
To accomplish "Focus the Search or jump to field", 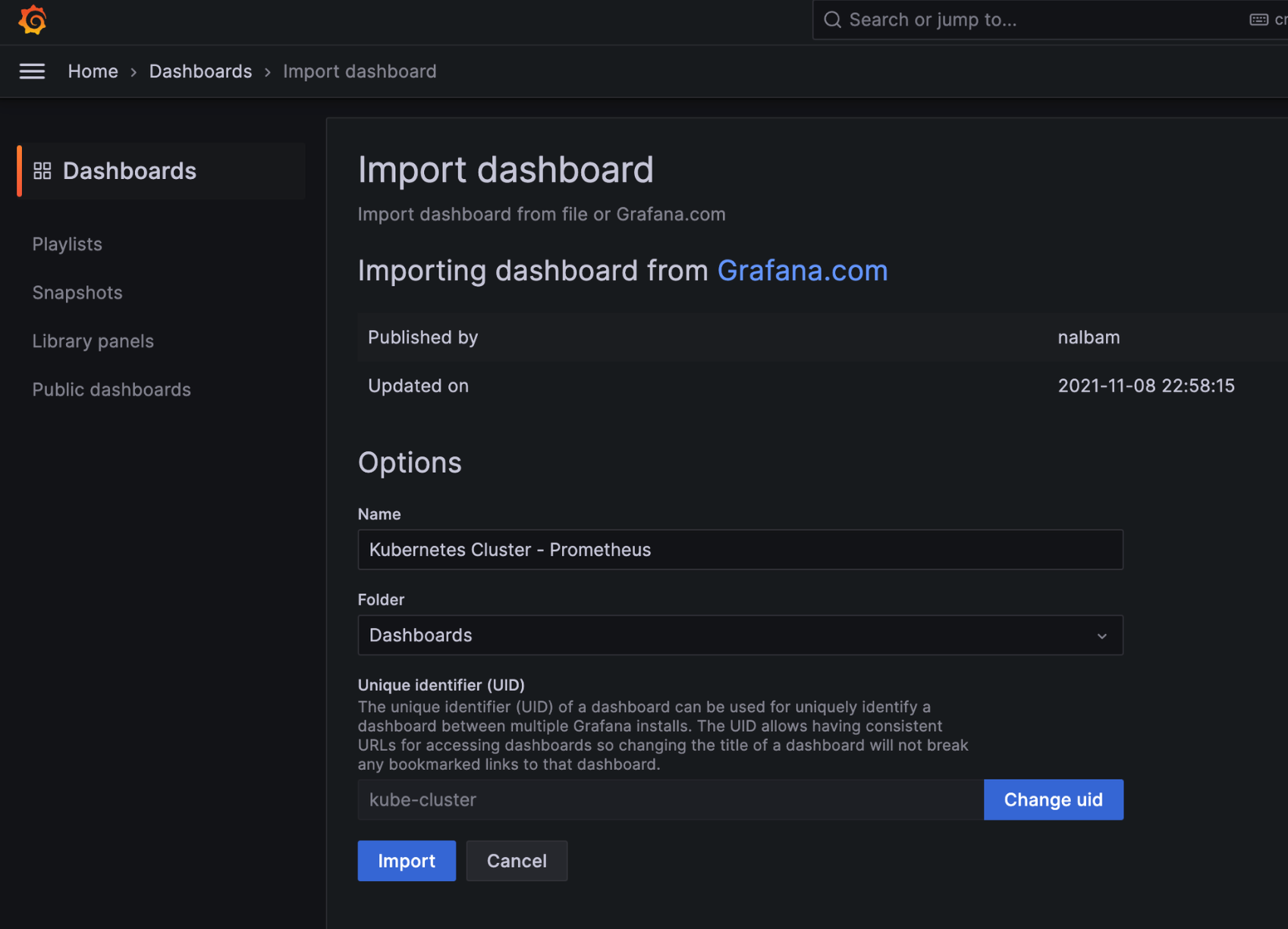I will point(1050,20).
